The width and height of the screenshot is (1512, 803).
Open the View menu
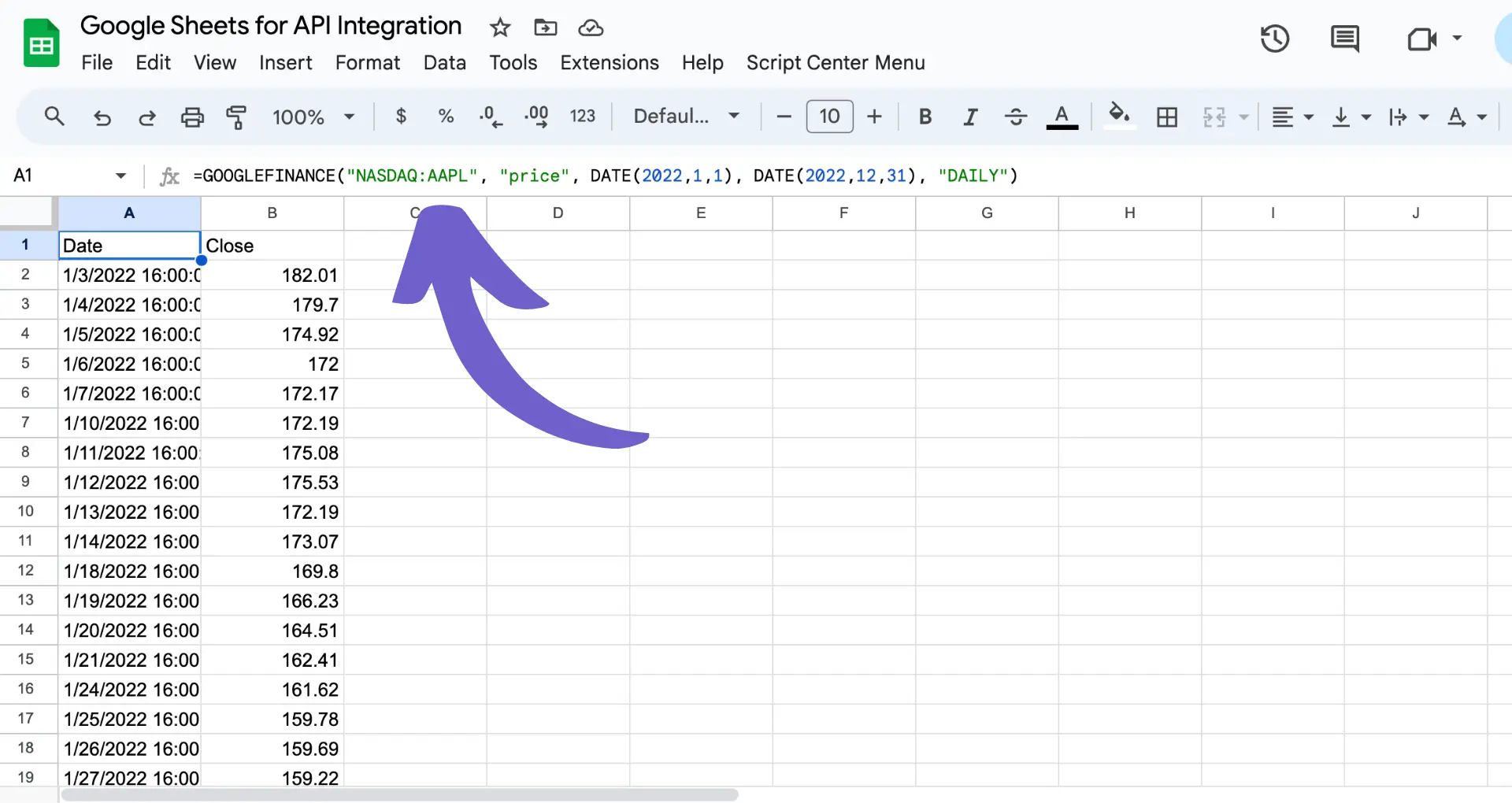[215, 62]
